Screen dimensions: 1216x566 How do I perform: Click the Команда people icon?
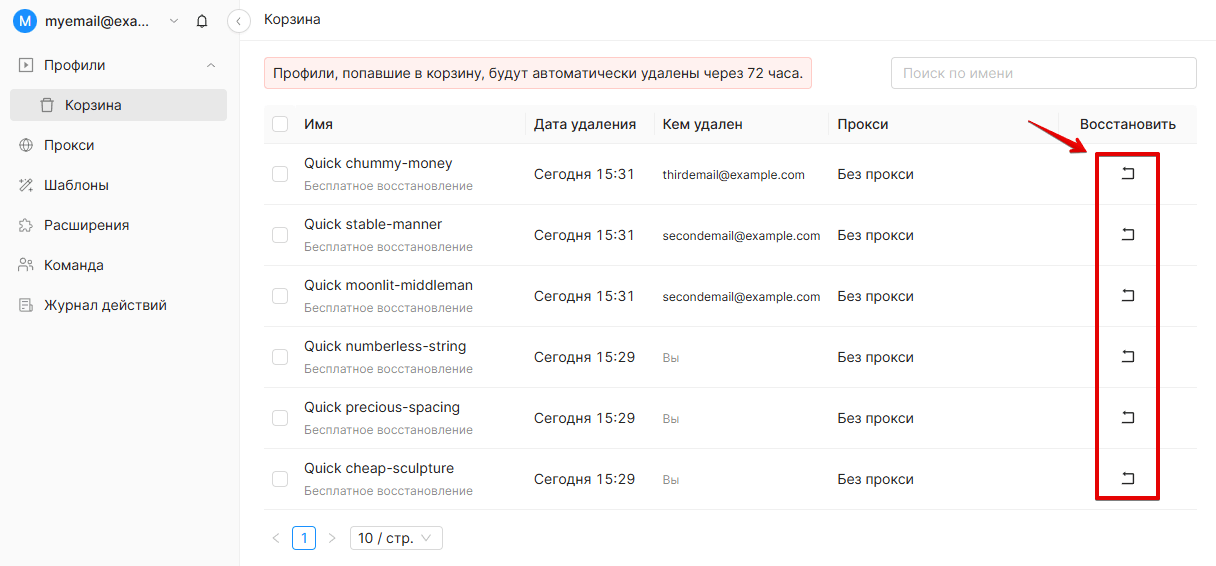26,265
